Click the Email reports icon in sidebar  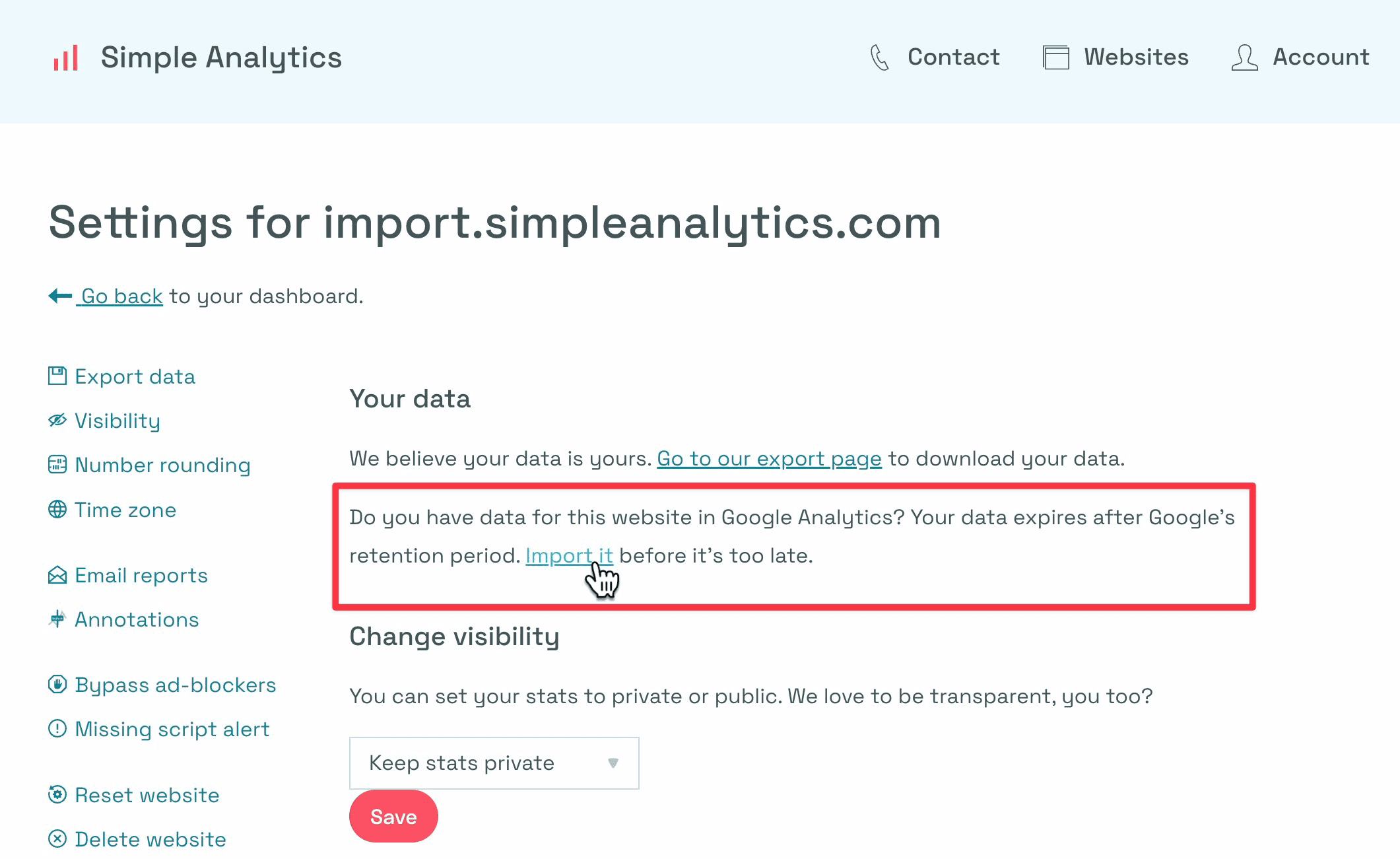pyautogui.click(x=57, y=575)
